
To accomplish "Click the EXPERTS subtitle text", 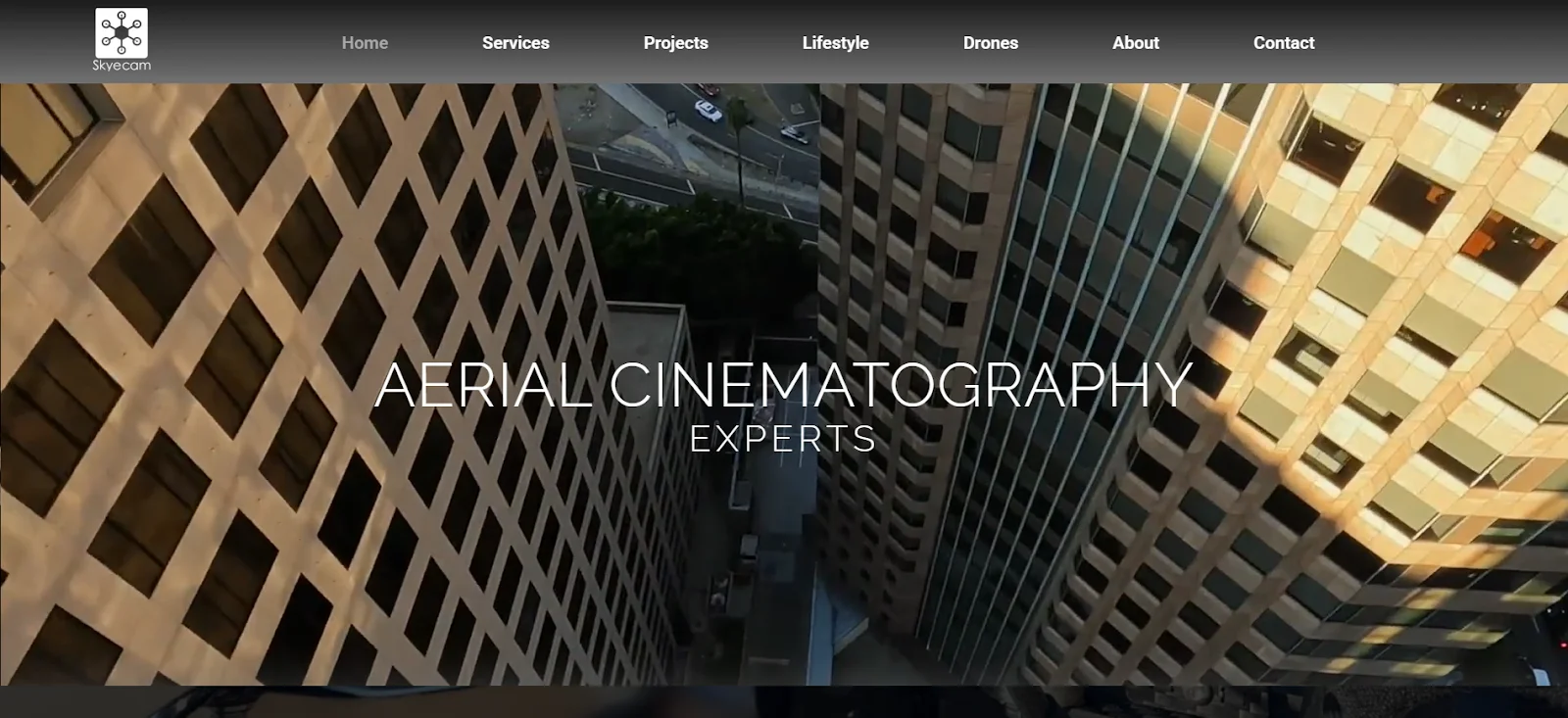I will [x=783, y=439].
